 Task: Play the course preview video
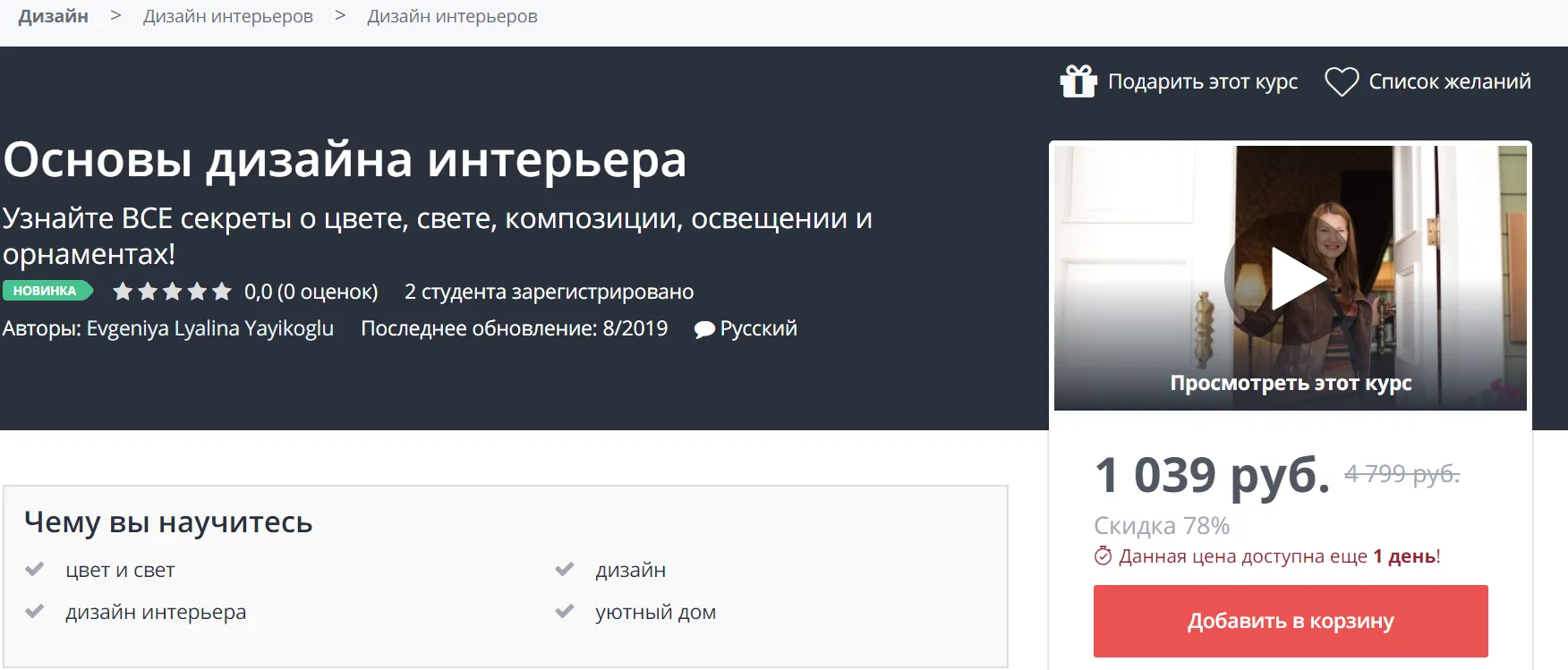[x=1290, y=278]
